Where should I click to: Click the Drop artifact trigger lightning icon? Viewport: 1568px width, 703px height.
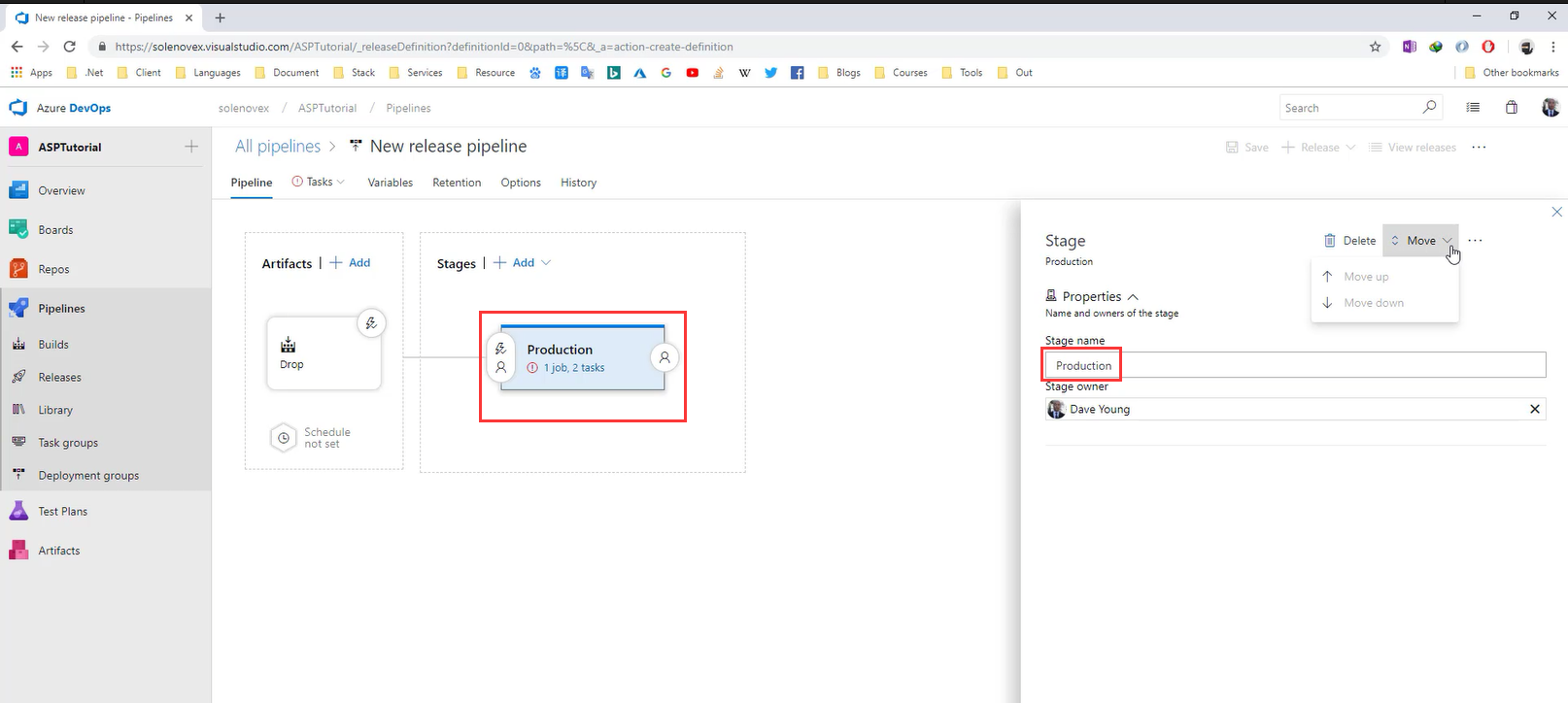coord(371,323)
